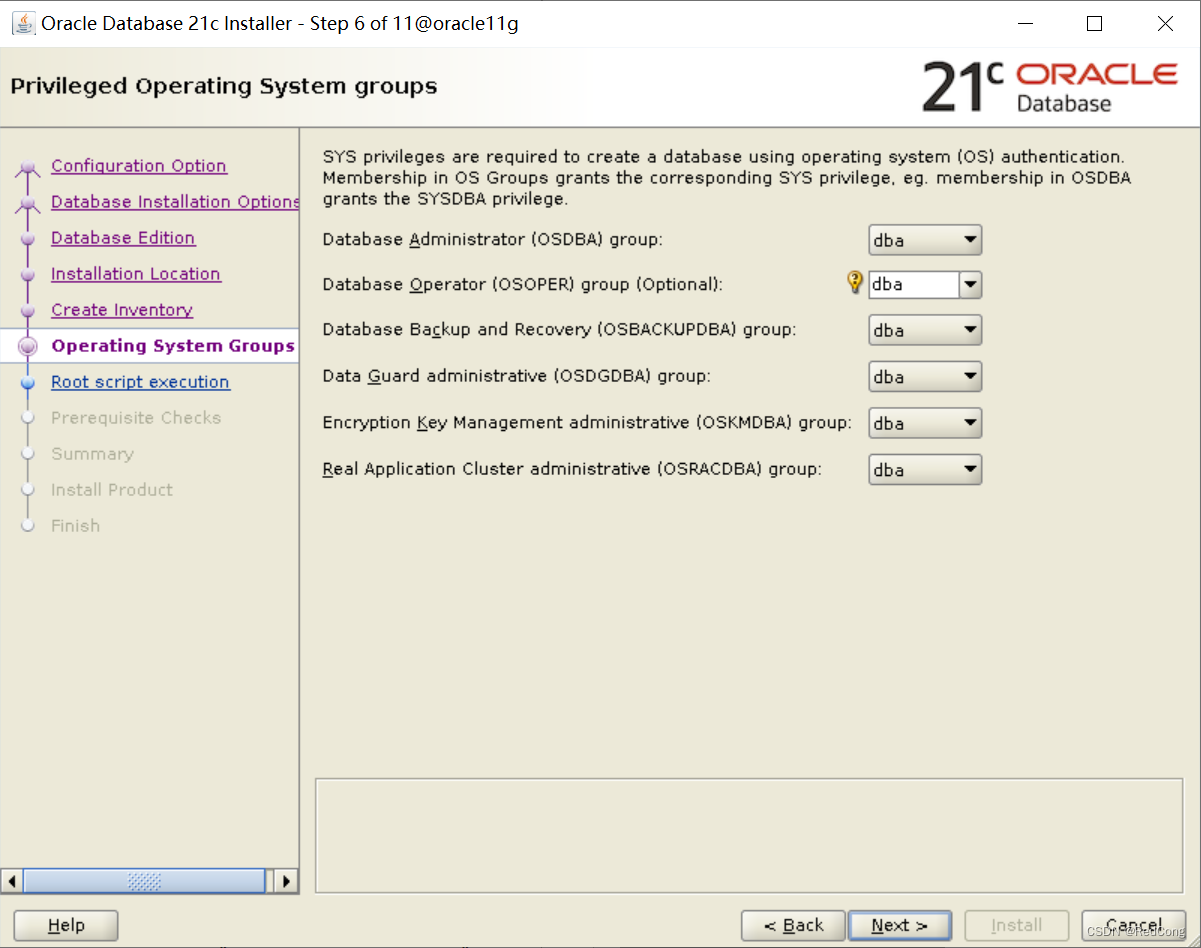
Task: Open the OSOPER group dropdown arrow
Action: click(970, 285)
